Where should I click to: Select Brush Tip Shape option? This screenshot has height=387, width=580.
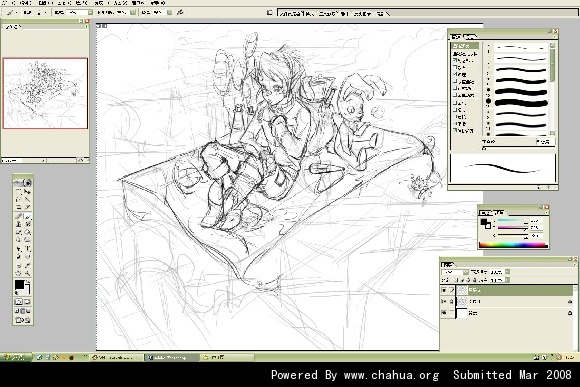coord(465,54)
